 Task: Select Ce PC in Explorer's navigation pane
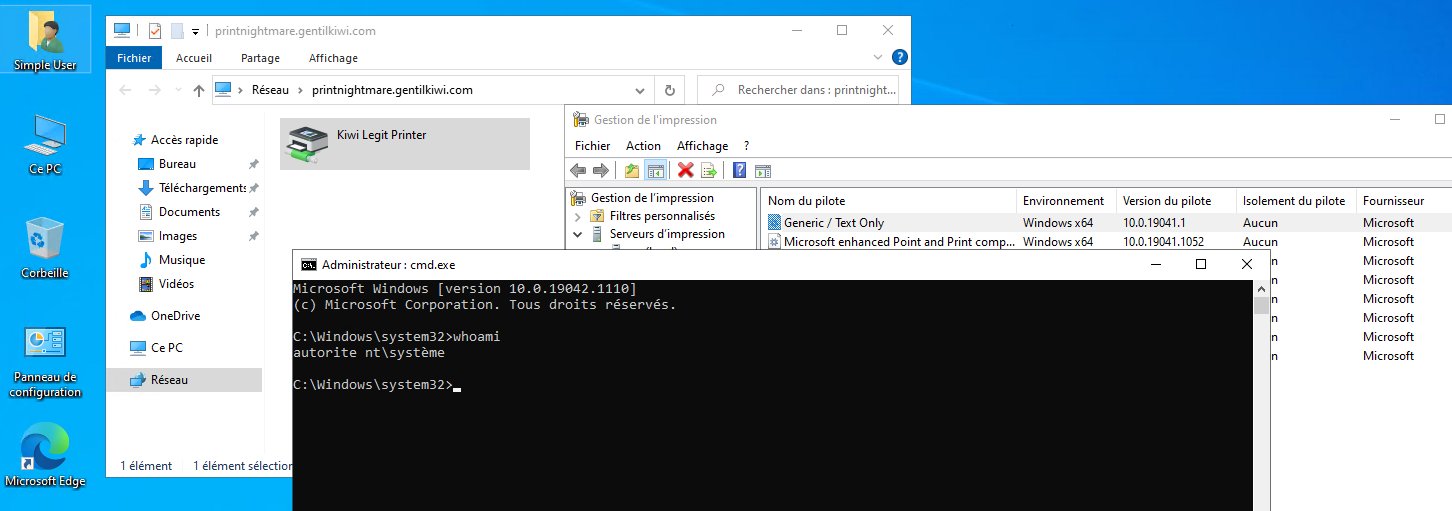pos(167,348)
